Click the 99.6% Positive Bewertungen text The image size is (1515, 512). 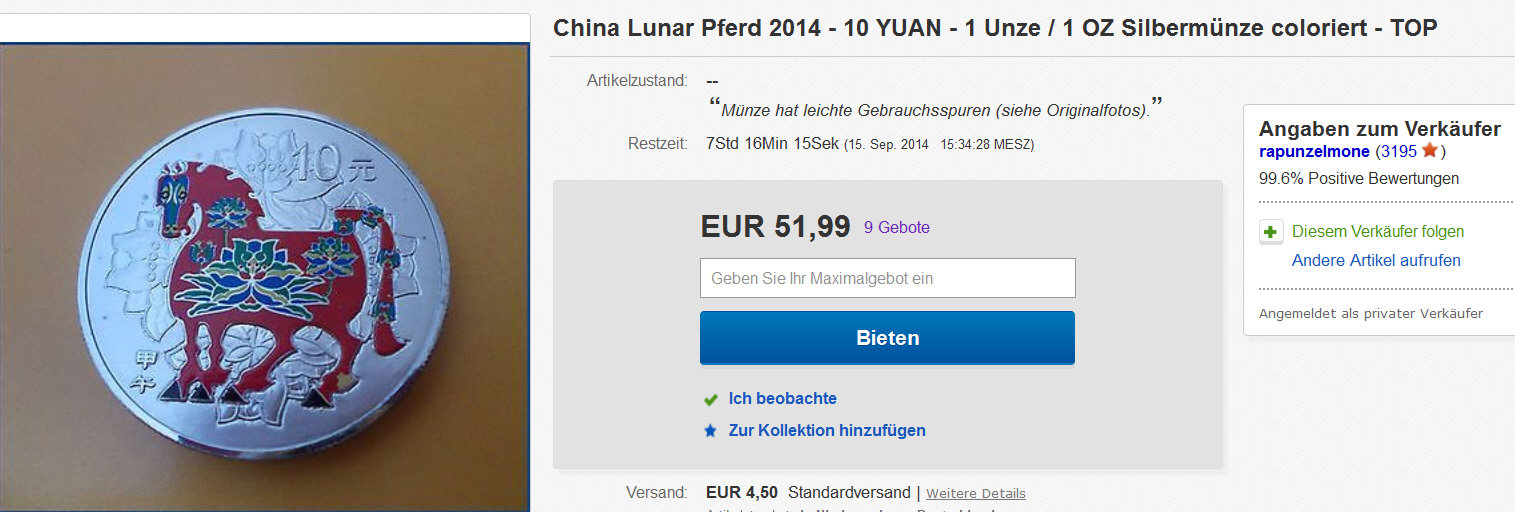(1359, 179)
